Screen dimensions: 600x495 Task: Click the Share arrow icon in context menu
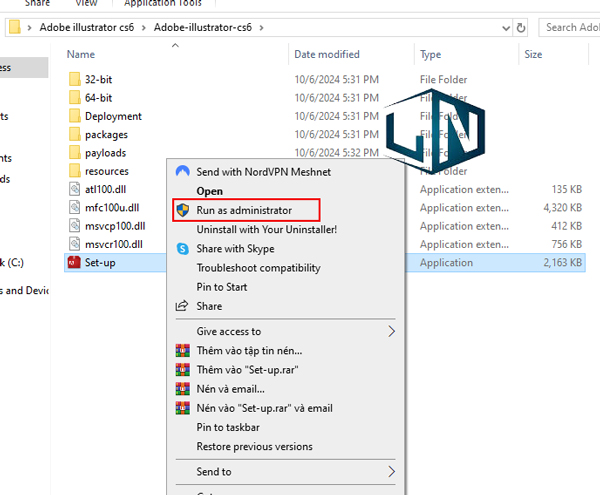point(182,306)
